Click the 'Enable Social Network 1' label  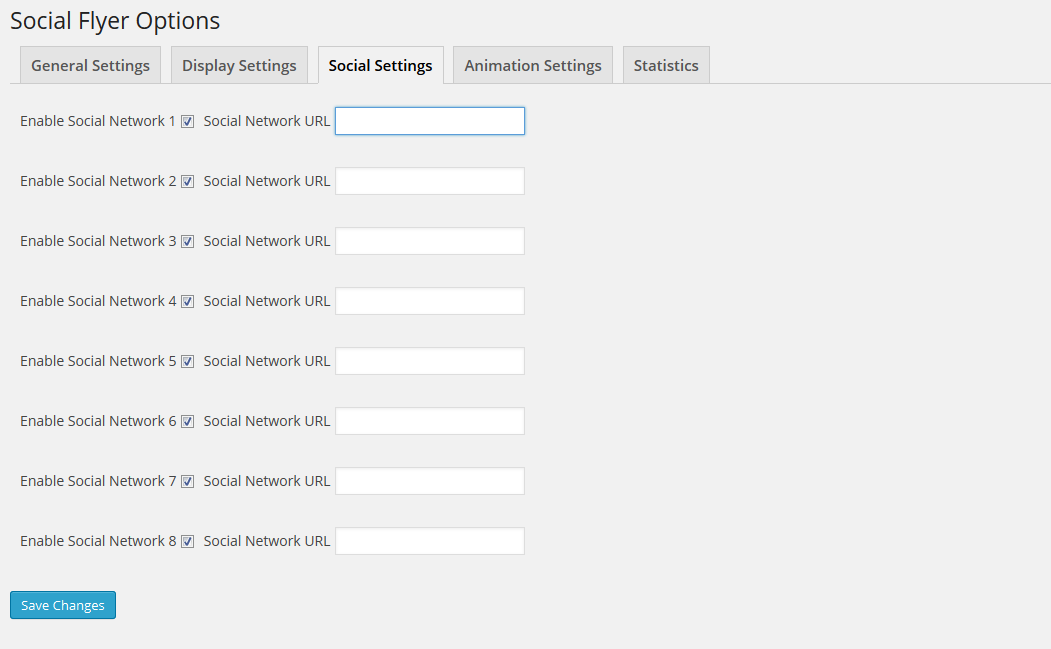pyautogui.click(x=98, y=121)
